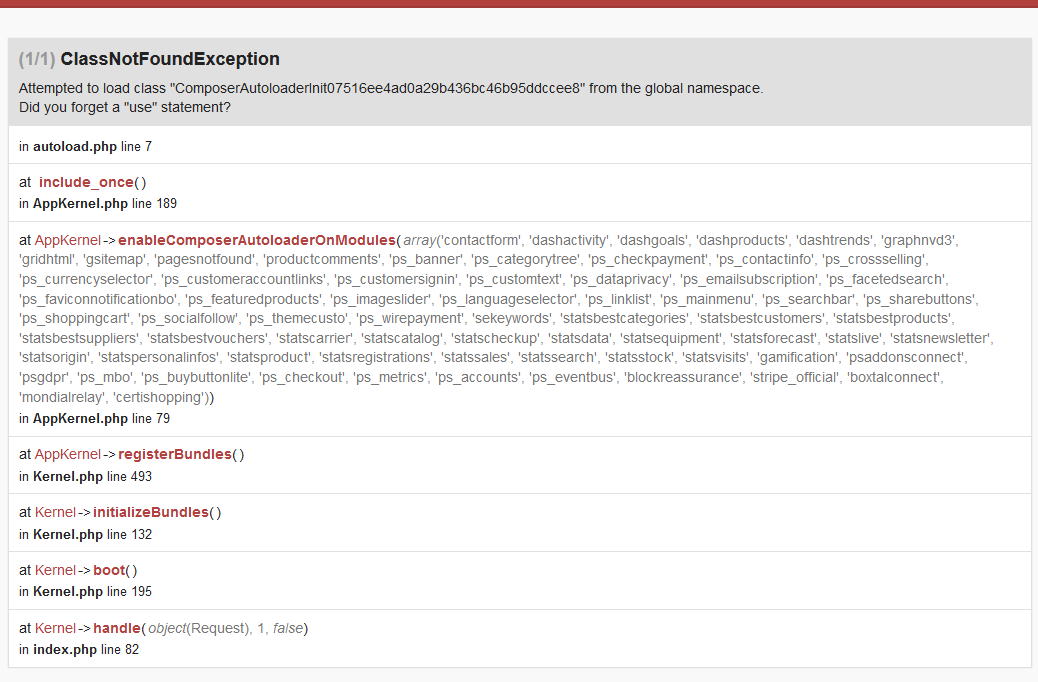Click the 'gamification' array entry
The height and width of the screenshot is (682, 1038).
797,358
